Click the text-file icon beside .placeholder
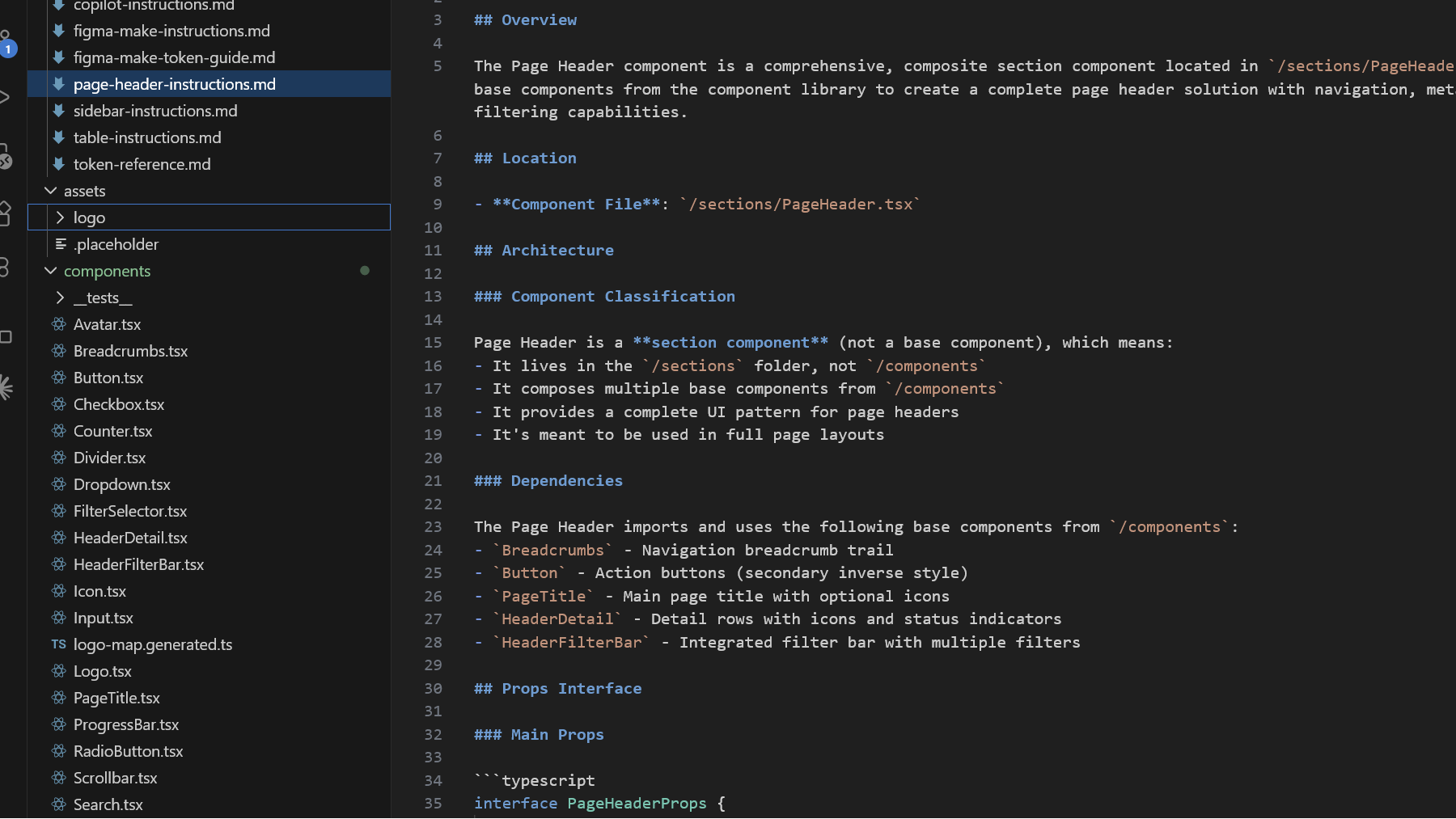The height and width of the screenshot is (819, 1456). click(60, 244)
